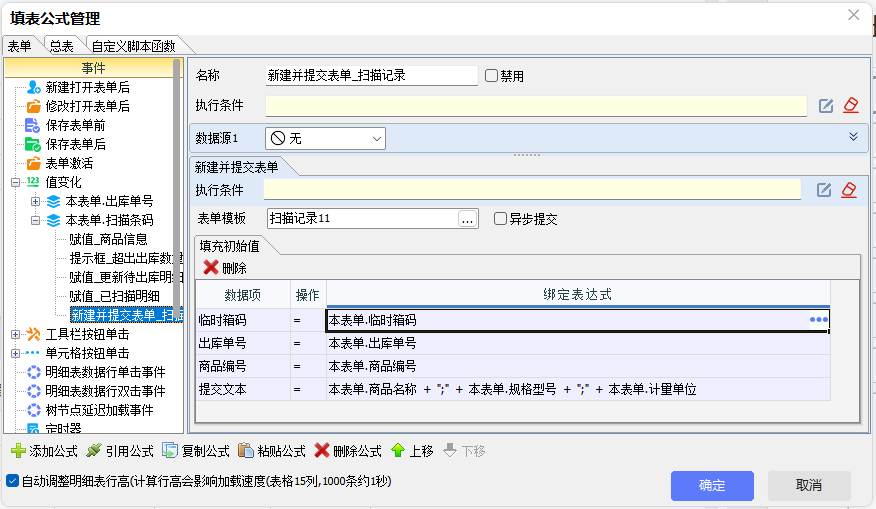Click the red X 删除 icon in 填充初始值
876x509 pixels.
[x=211, y=267]
